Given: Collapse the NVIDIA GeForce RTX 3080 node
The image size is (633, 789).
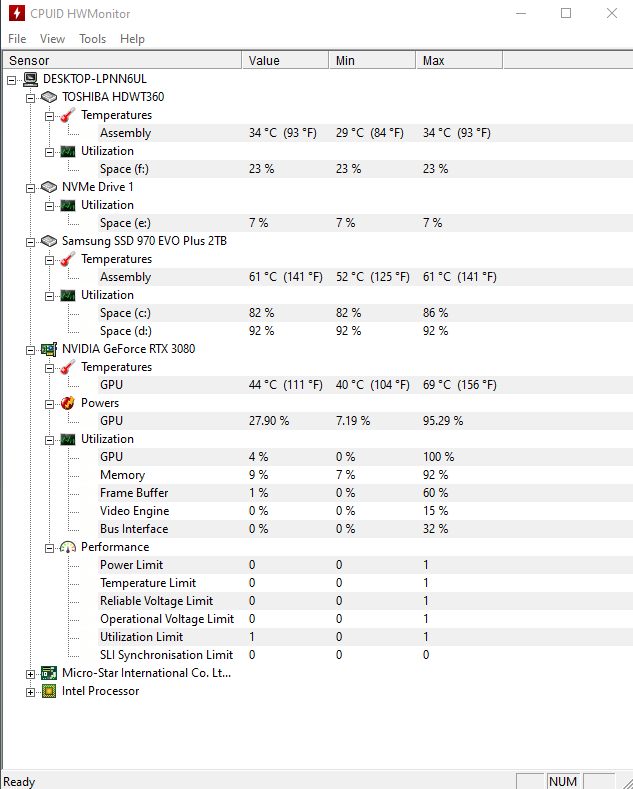Looking at the screenshot, I should click(31, 350).
